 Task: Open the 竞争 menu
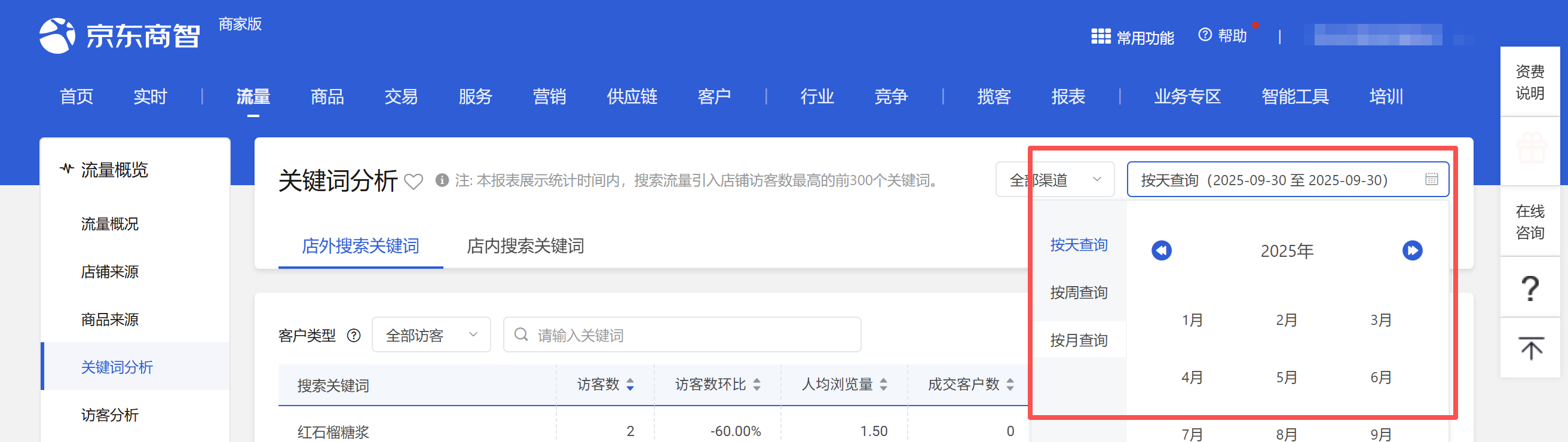pyautogui.click(x=891, y=97)
